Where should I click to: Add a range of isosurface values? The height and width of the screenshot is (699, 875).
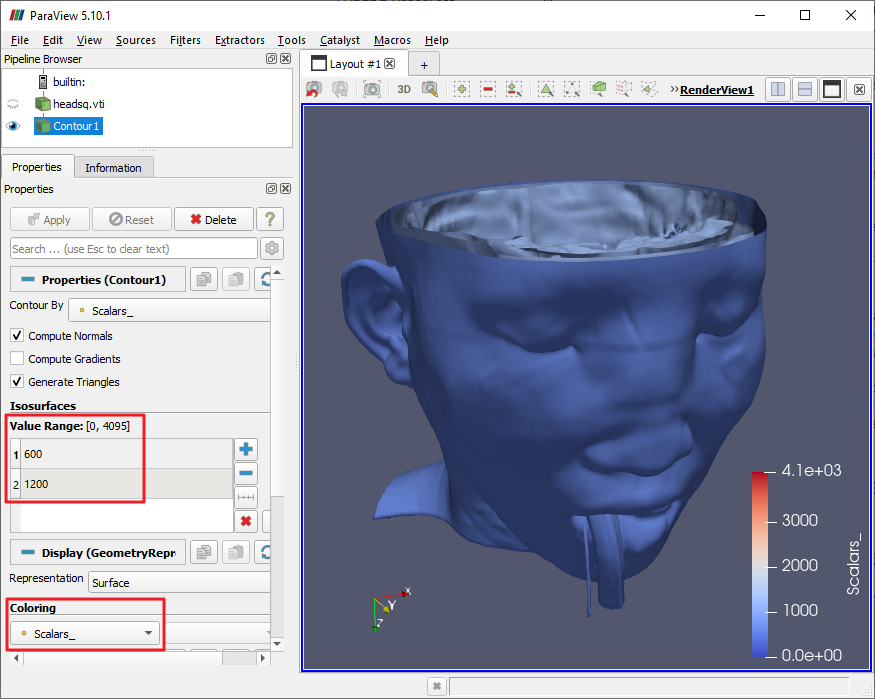[245, 497]
